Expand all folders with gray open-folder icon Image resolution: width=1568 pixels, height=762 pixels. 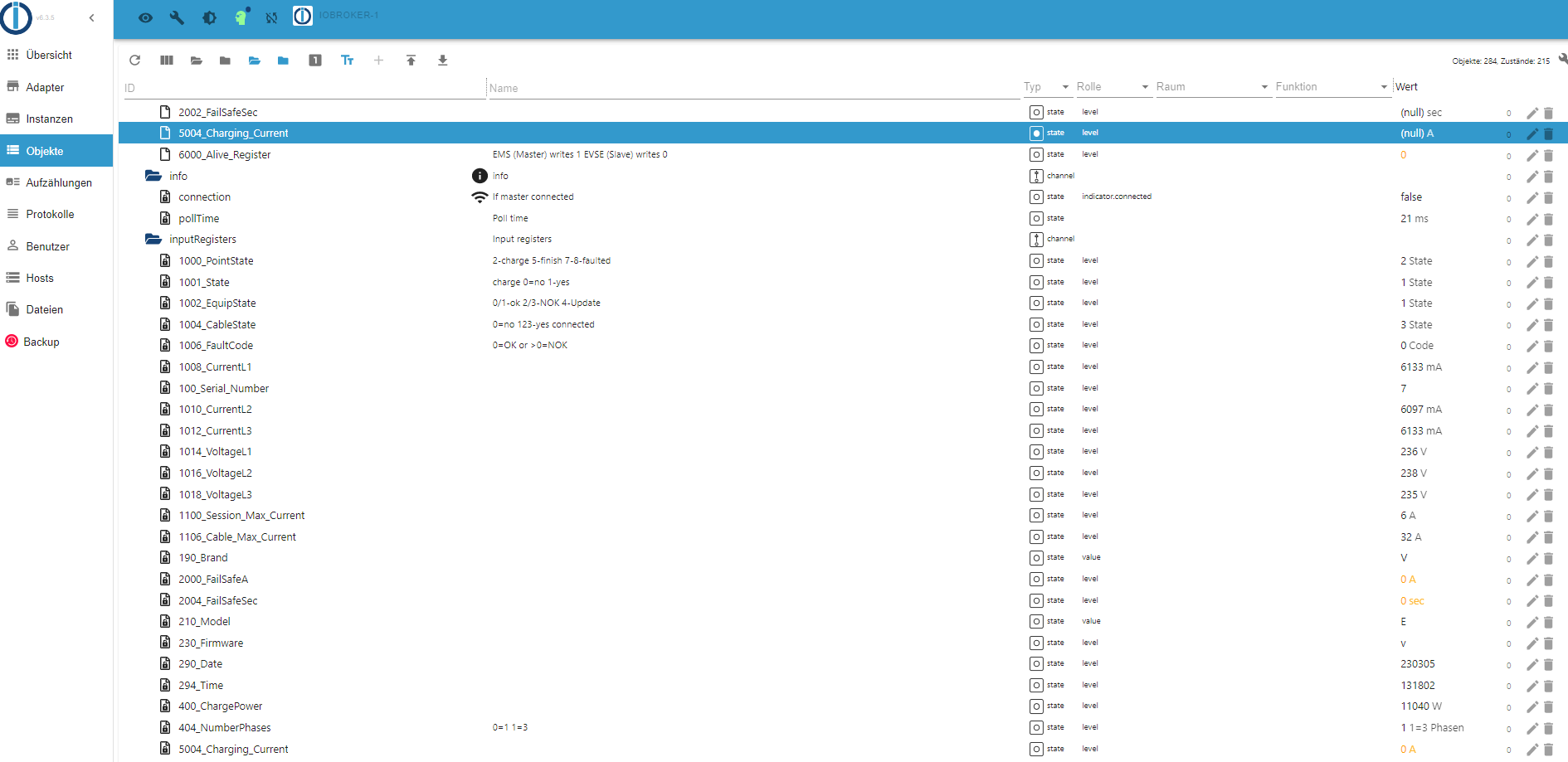click(x=197, y=61)
